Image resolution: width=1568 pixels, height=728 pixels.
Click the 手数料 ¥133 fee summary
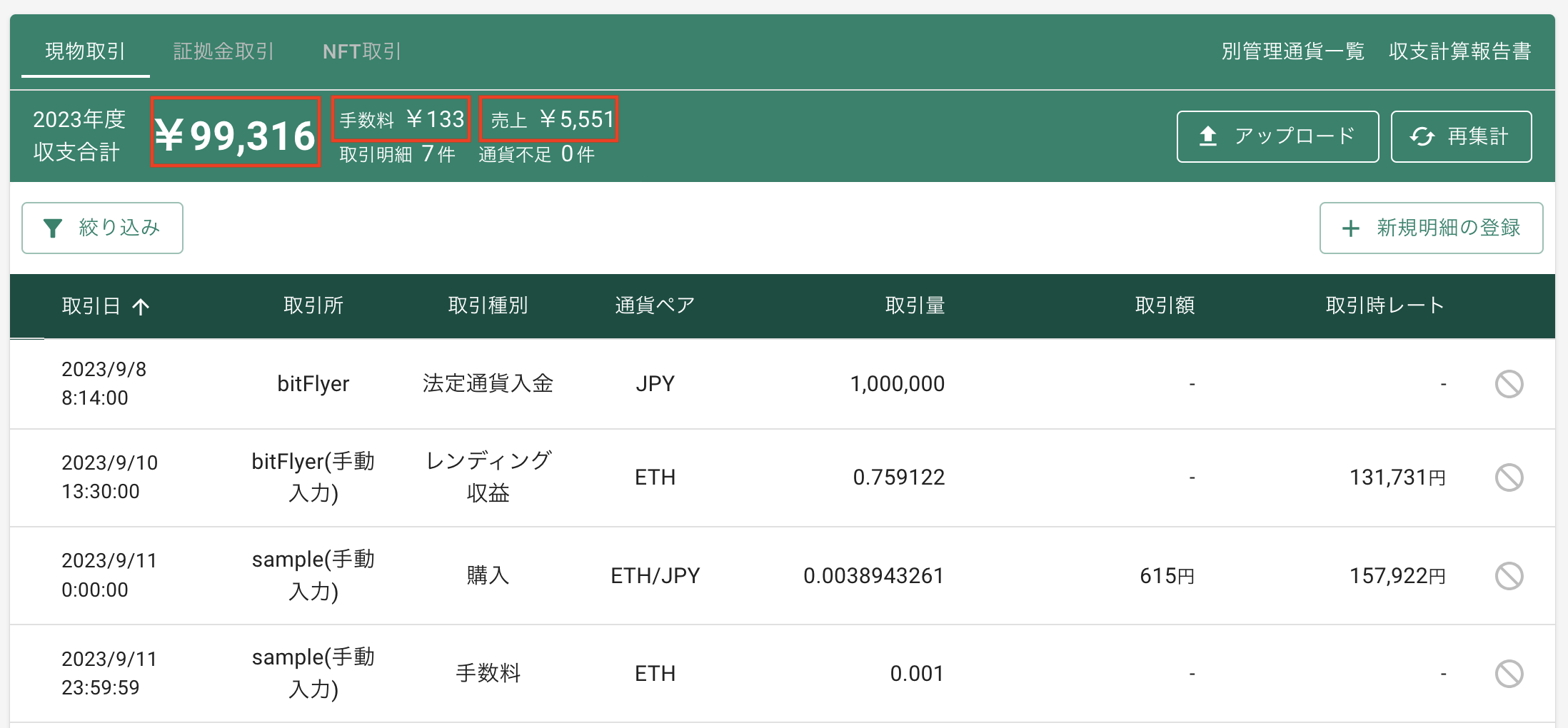point(401,119)
